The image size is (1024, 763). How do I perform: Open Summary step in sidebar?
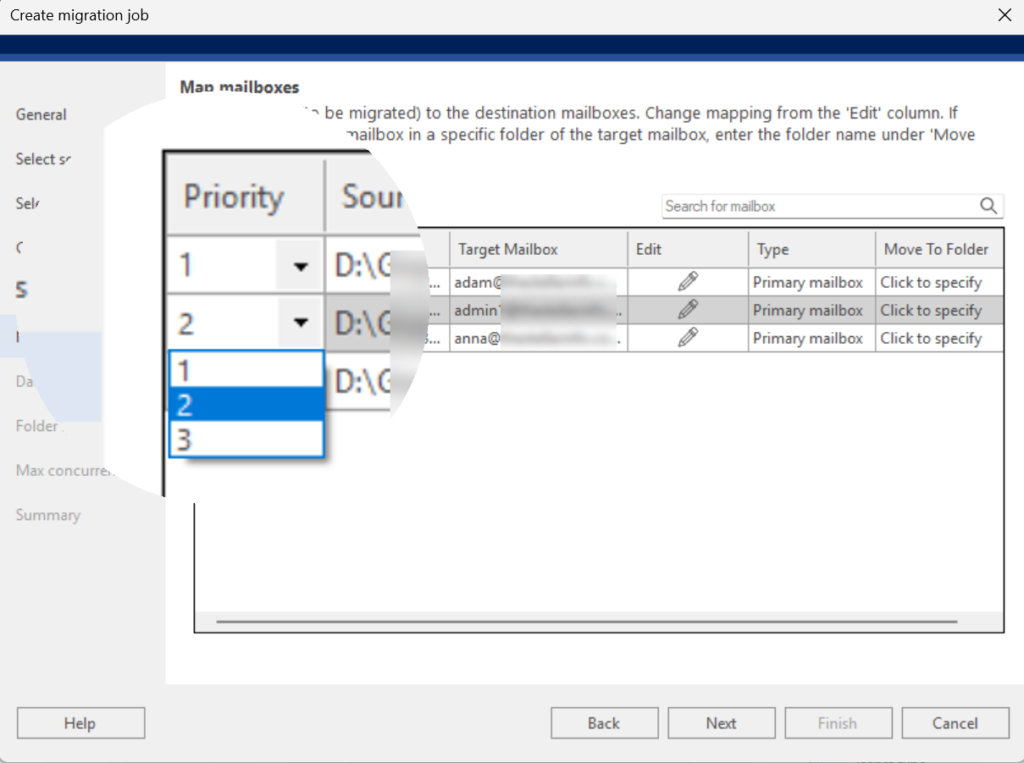(48, 515)
